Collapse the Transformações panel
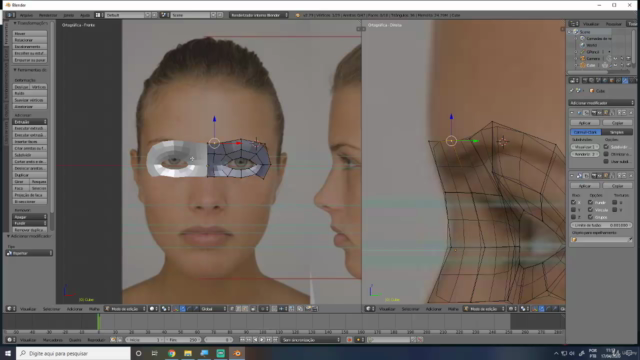Viewport: 640px width, 360px height. [15, 23]
